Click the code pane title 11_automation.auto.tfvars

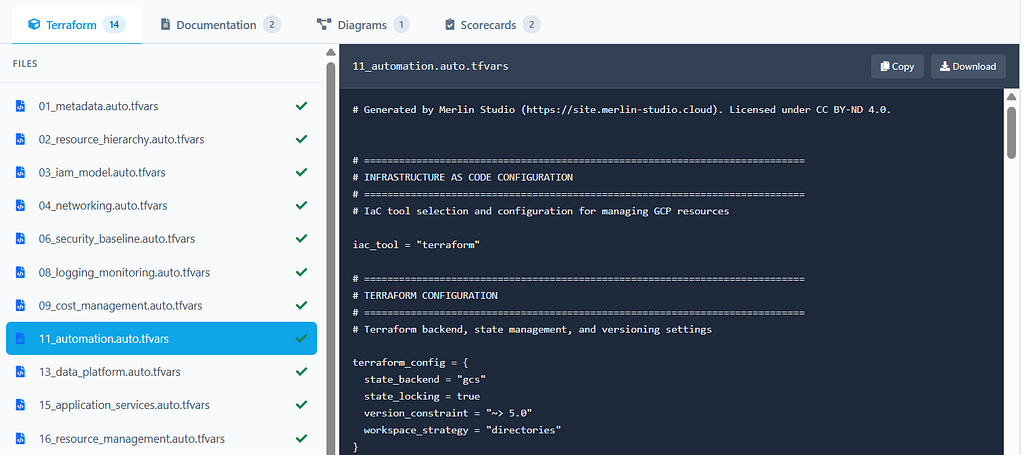tap(430, 67)
